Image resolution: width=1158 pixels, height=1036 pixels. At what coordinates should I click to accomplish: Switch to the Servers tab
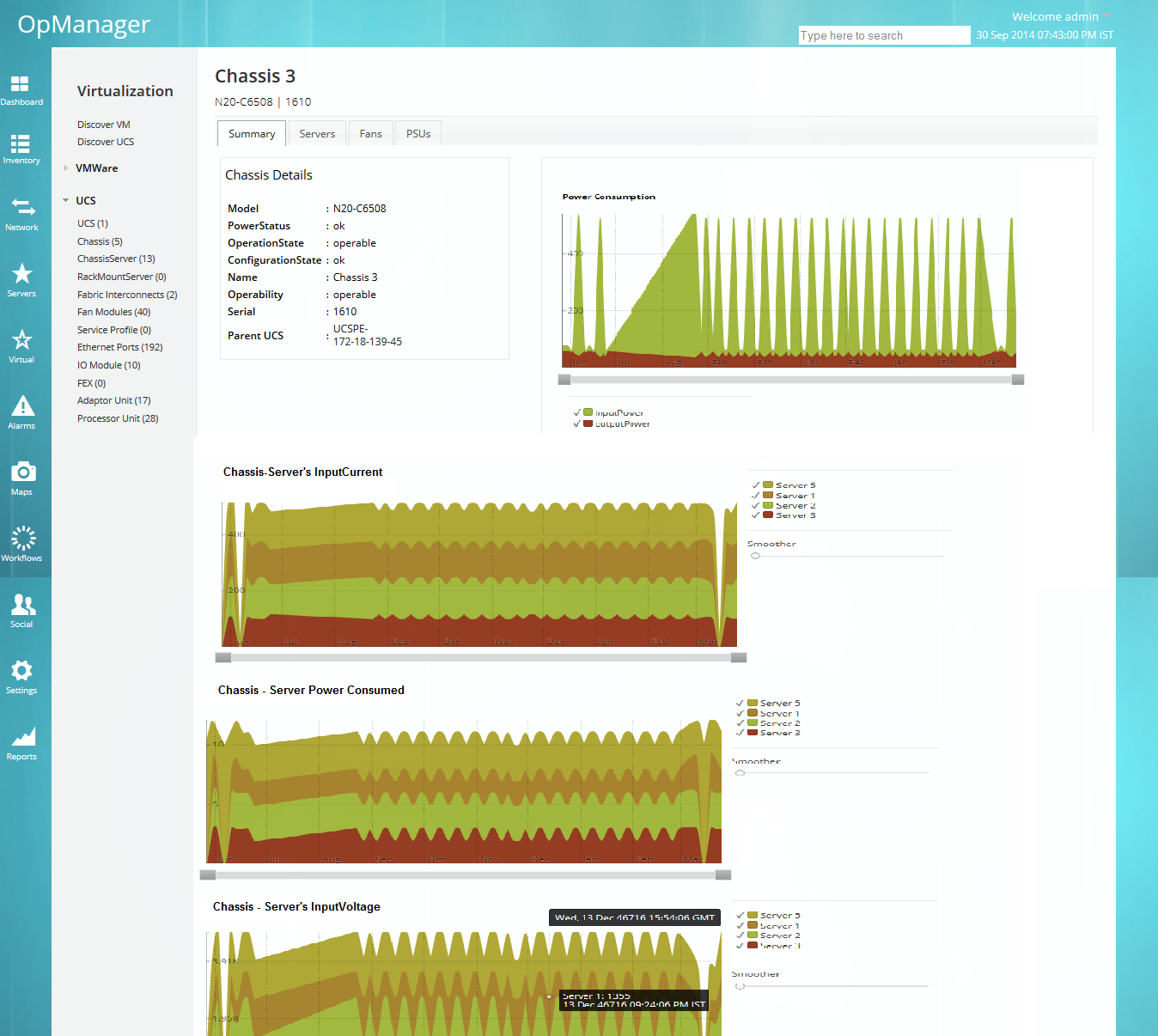click(x=317, y=133)
